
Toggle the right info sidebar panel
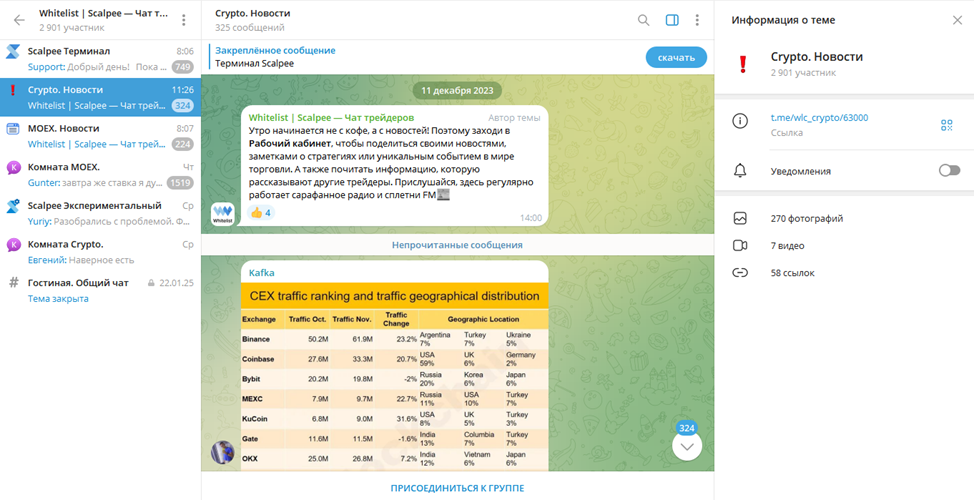click(x=671, y=20)
